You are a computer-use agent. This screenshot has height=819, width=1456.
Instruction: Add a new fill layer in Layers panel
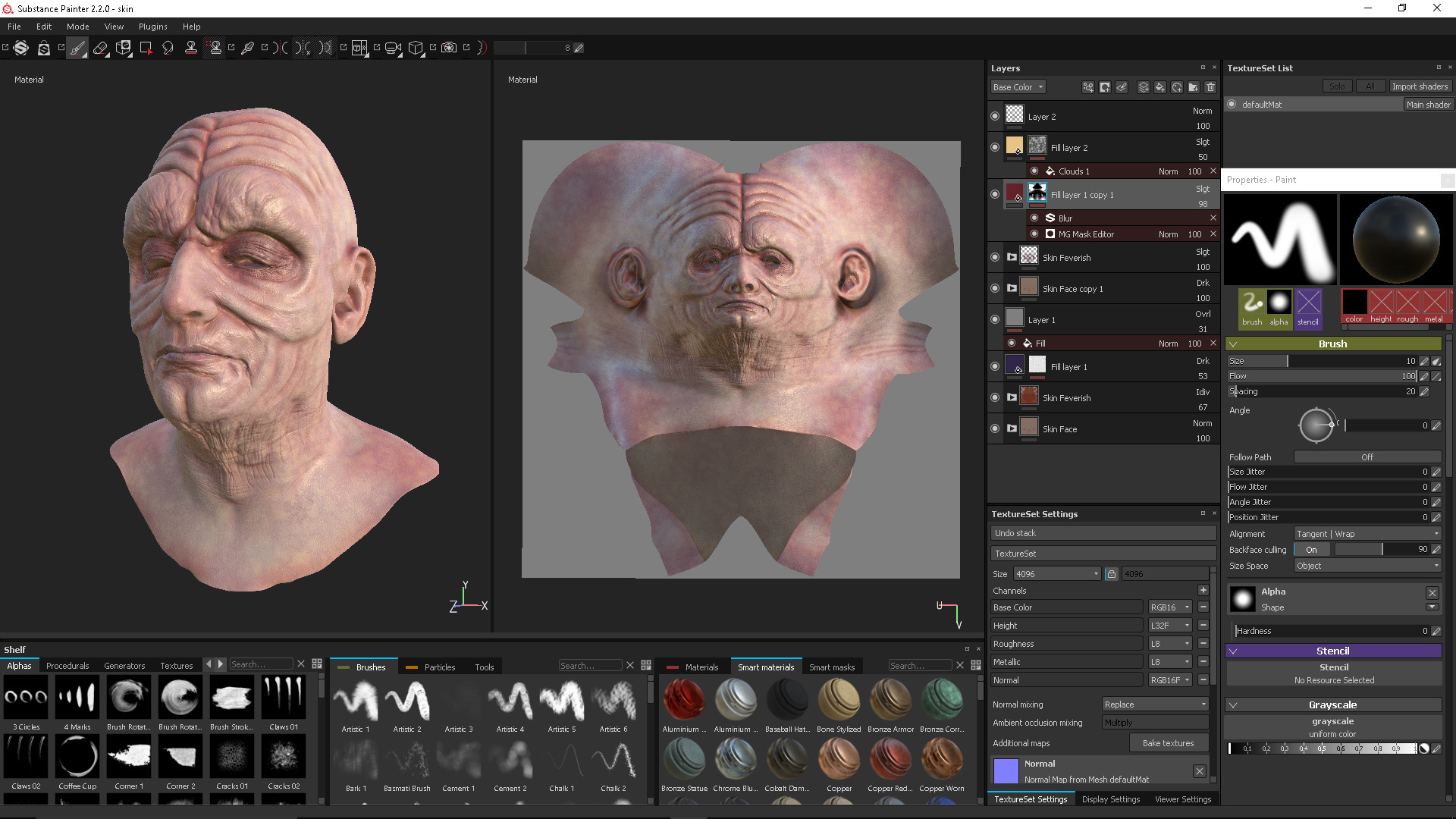click(x=1160, y=87)
